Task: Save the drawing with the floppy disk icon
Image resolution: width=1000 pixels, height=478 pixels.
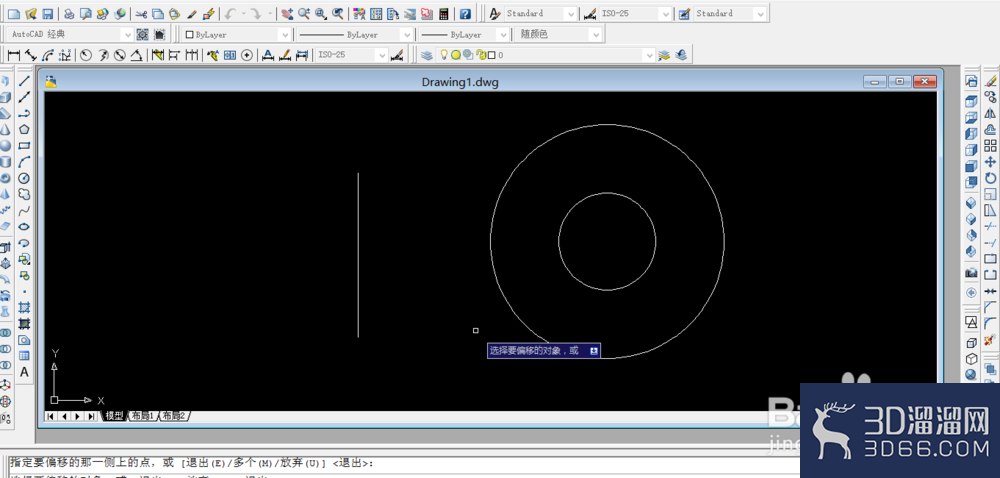Action: (x=47, y=13)
